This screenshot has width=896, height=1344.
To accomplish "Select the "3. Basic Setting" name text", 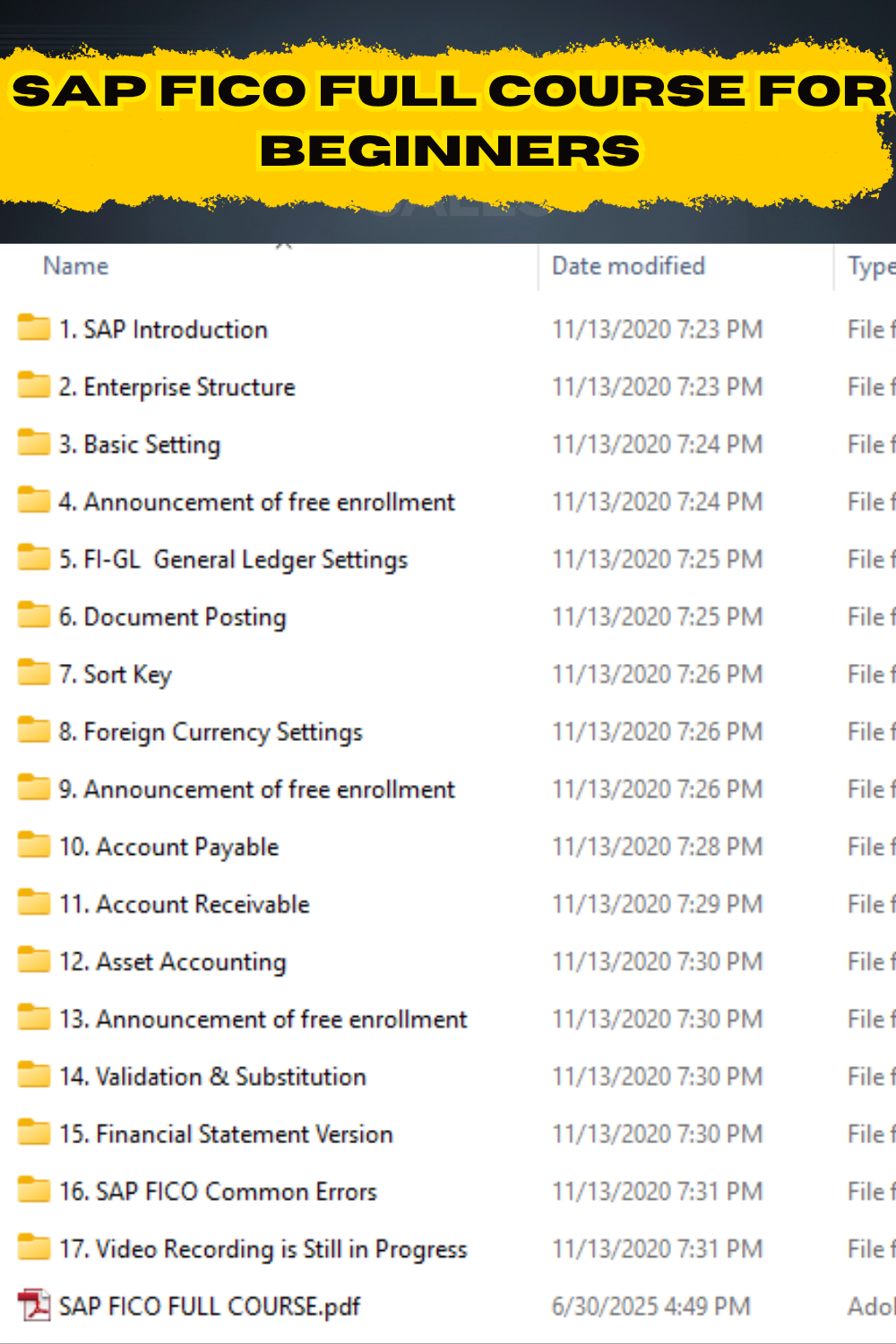I will tap(140, 444).
